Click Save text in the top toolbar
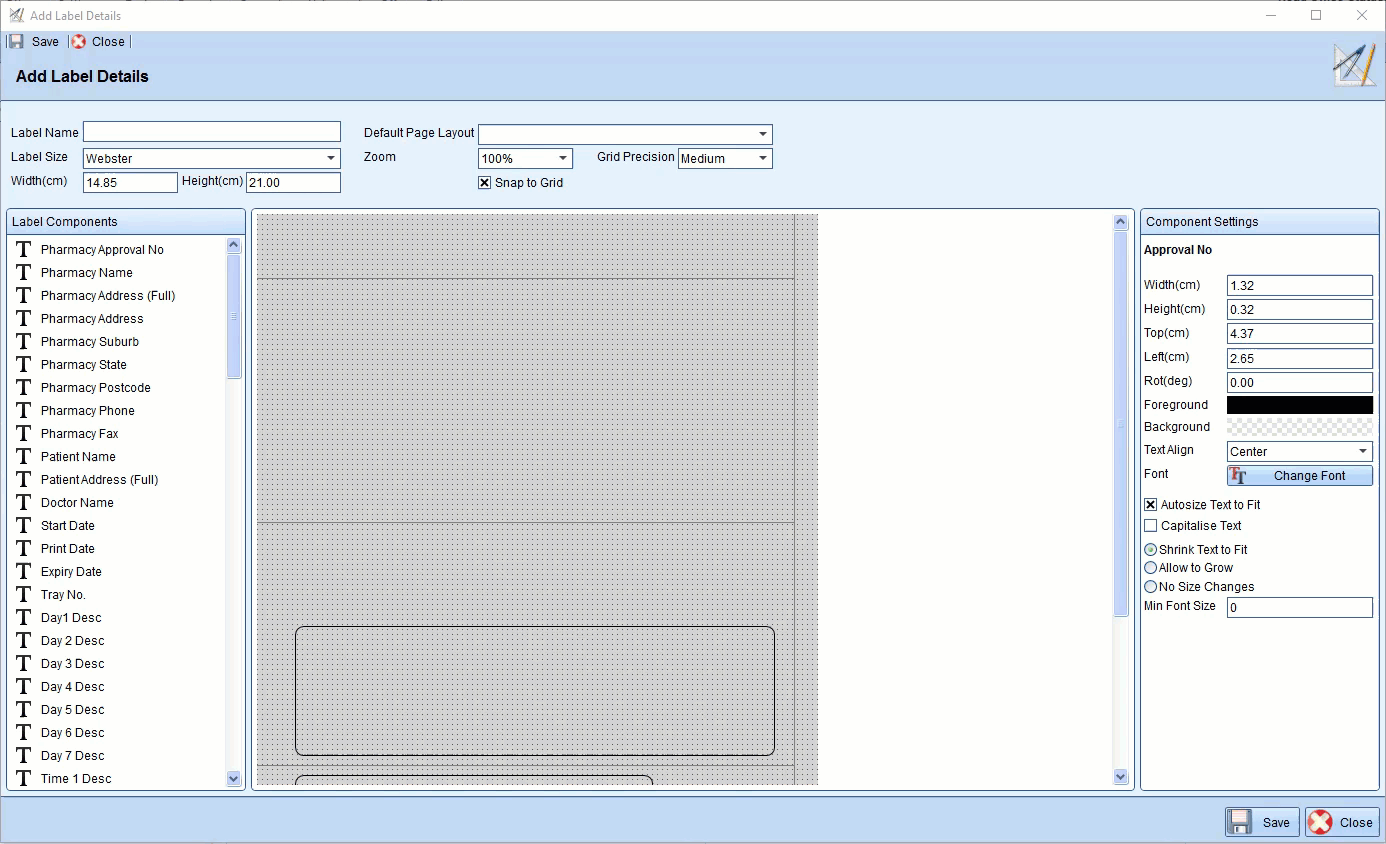The image size is (1386, 844). pos(45,42)
